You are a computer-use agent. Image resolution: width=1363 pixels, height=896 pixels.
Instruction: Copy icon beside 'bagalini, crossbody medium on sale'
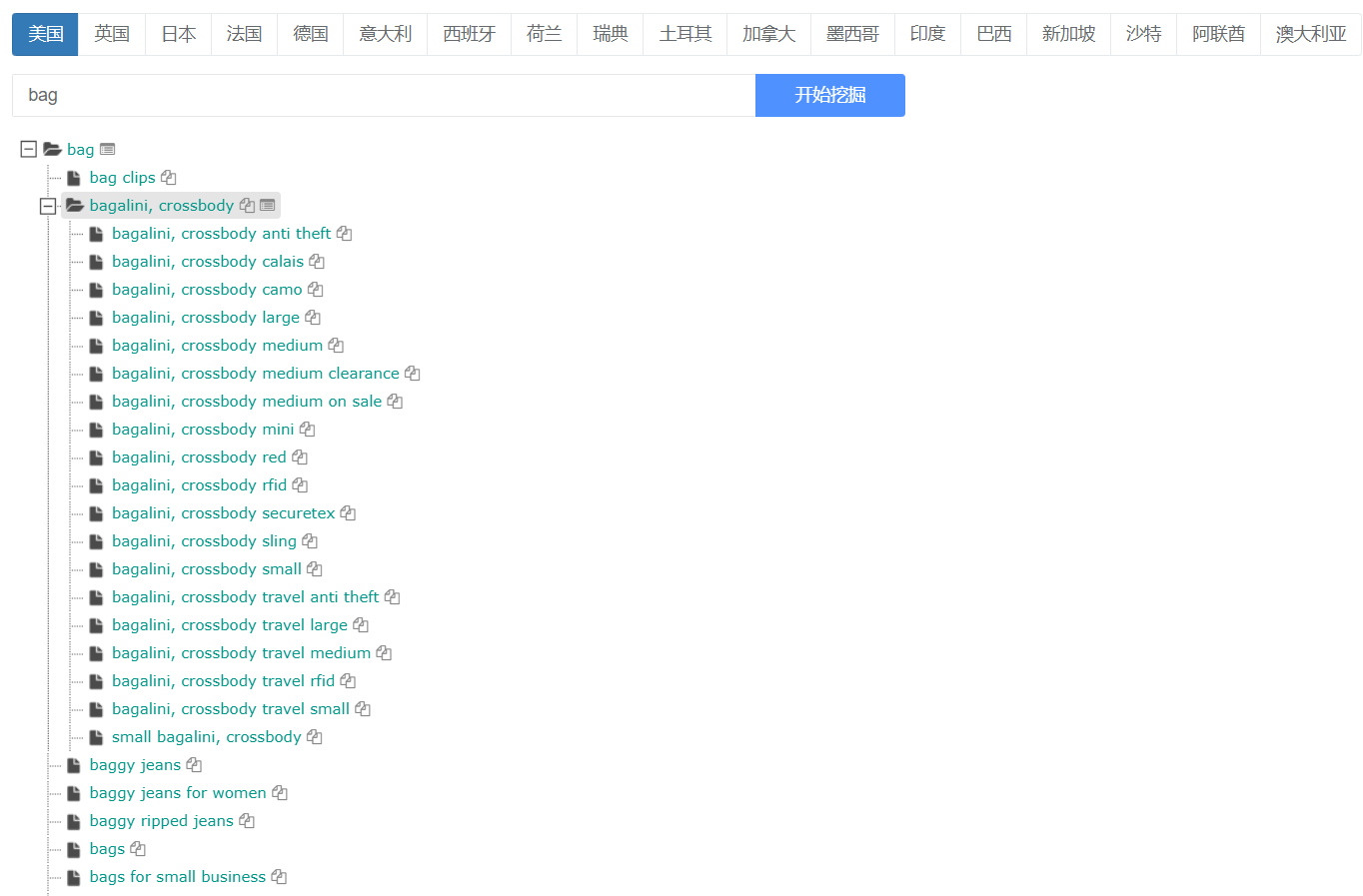pos(395,402)
